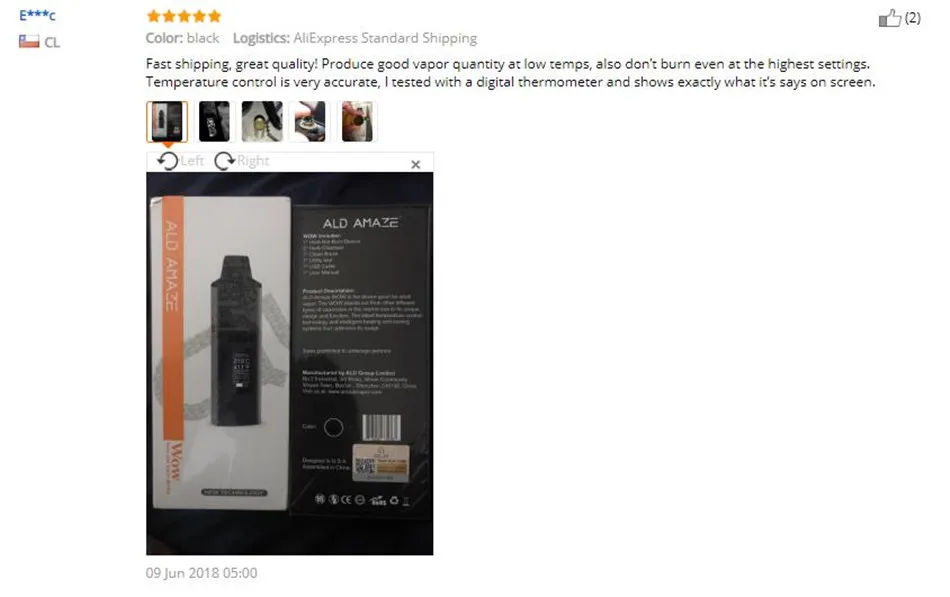950x597 pixels.
Task: Click the enlarged ALD AMAZE box photo
Action: point(290,363)
